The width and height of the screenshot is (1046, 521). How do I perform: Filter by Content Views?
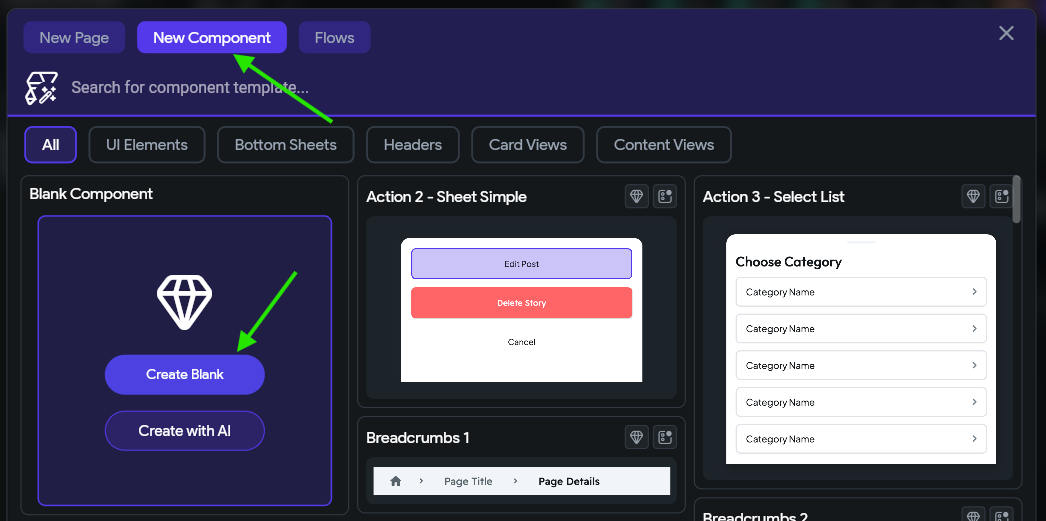point(664,145)
